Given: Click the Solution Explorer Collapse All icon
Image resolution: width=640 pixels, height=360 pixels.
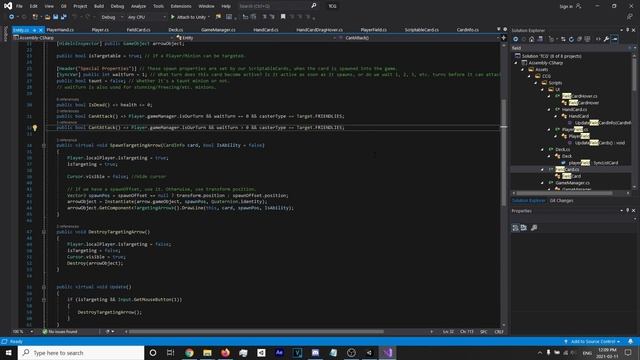Looking at the screenshot, I should tap(579, 39).
